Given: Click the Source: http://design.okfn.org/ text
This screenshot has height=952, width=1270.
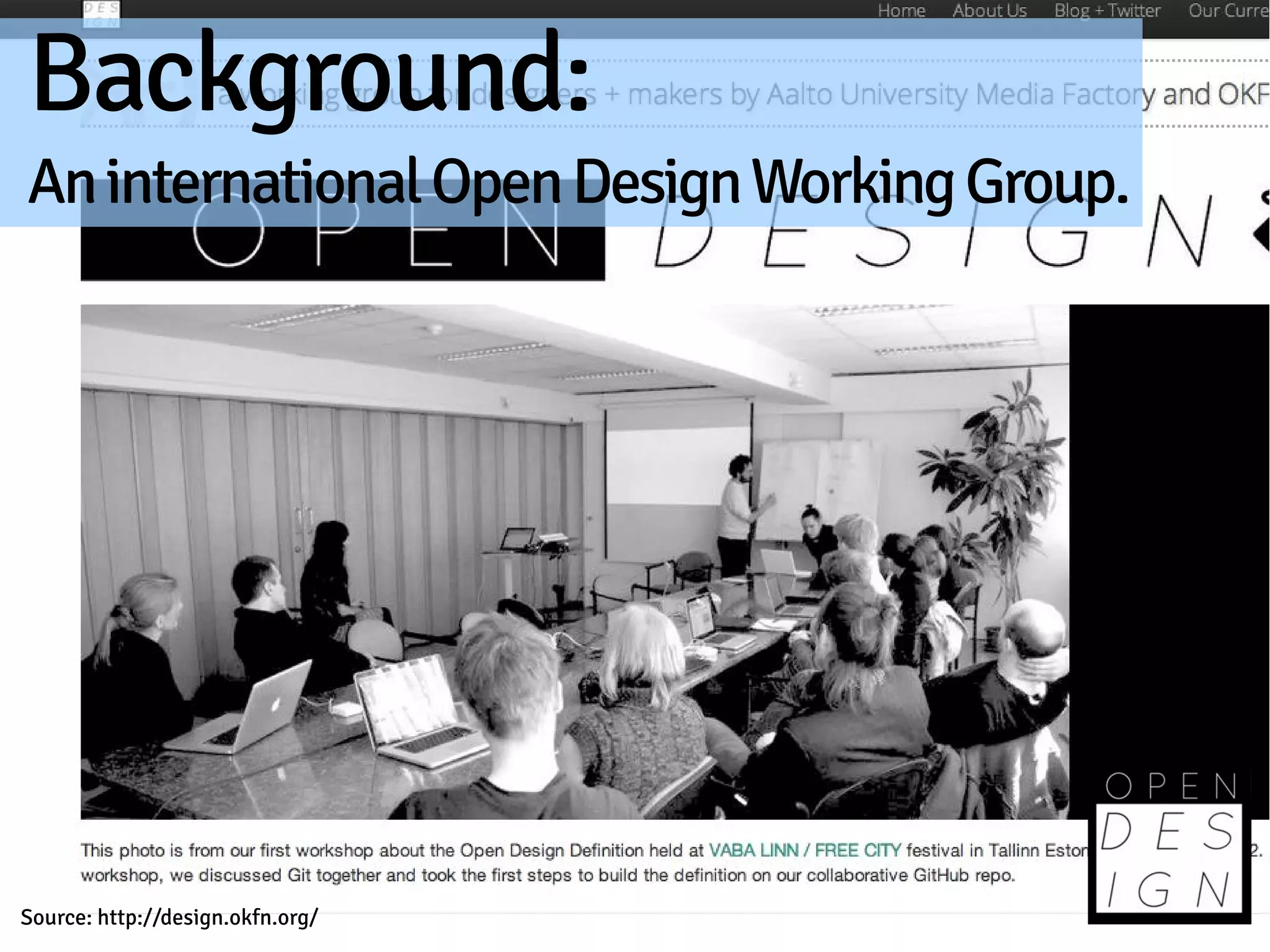Looking at the screenshot, I should coord(169,917).
